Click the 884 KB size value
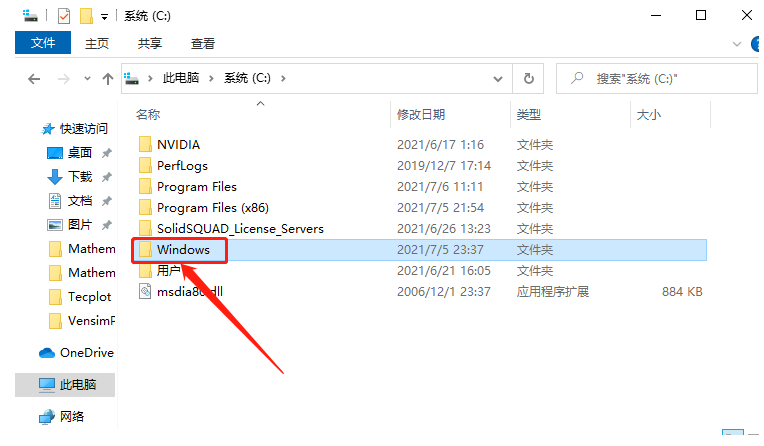The image size is (764, 446). click(682, 291)
